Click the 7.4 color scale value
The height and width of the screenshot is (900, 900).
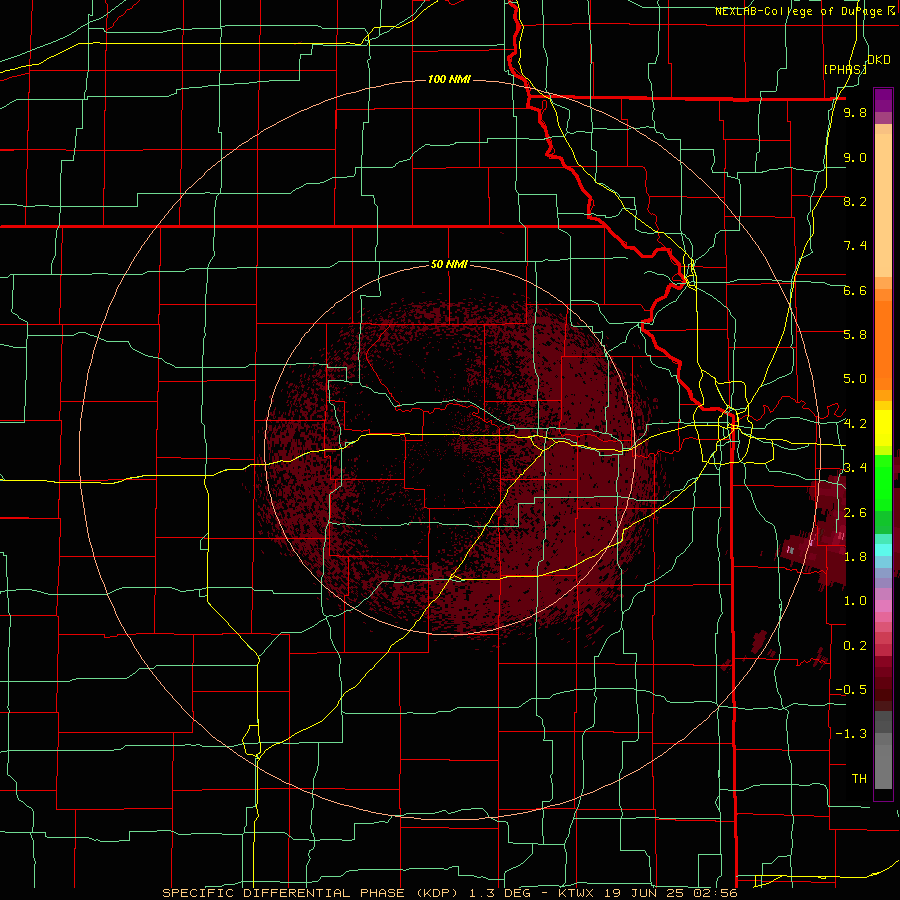(855, 246)
